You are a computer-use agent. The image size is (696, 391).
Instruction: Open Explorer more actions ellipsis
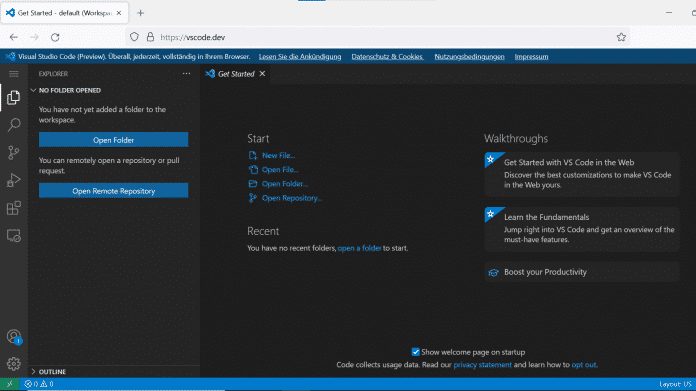[x=186, y=74]
